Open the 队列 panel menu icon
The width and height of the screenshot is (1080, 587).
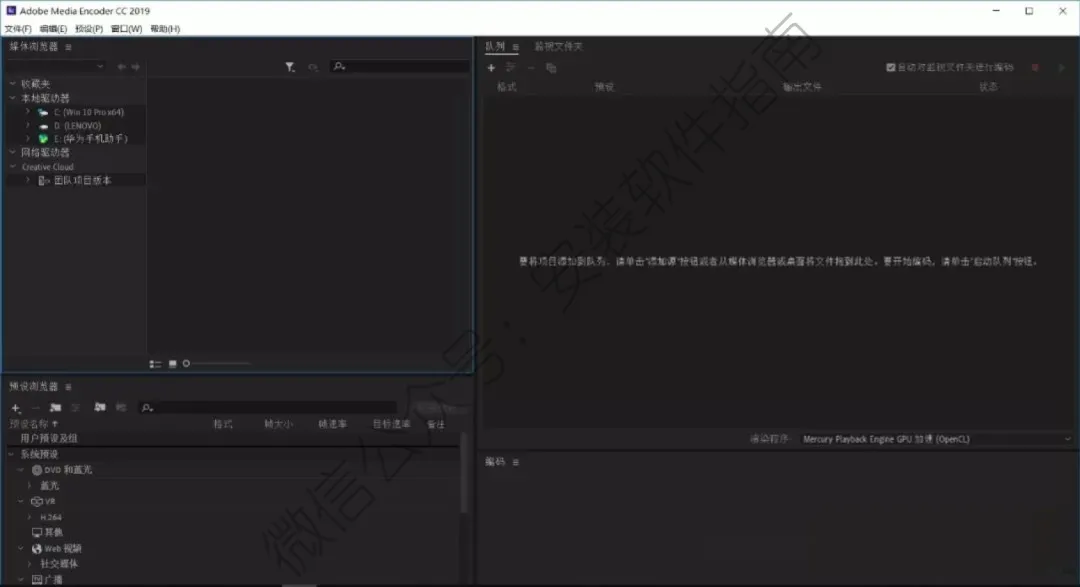[515, 47]
